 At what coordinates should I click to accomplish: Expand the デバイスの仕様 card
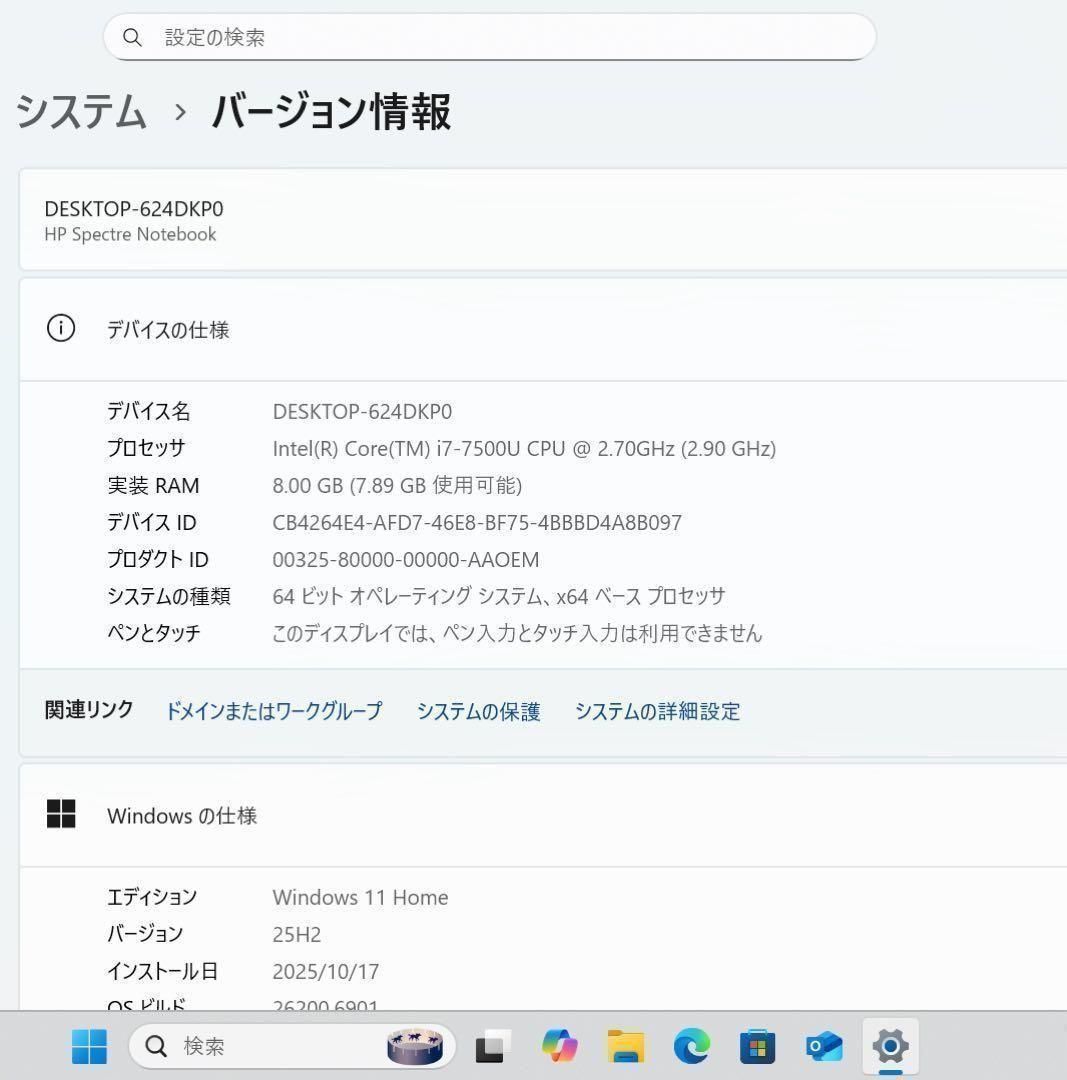click(540, 329)
